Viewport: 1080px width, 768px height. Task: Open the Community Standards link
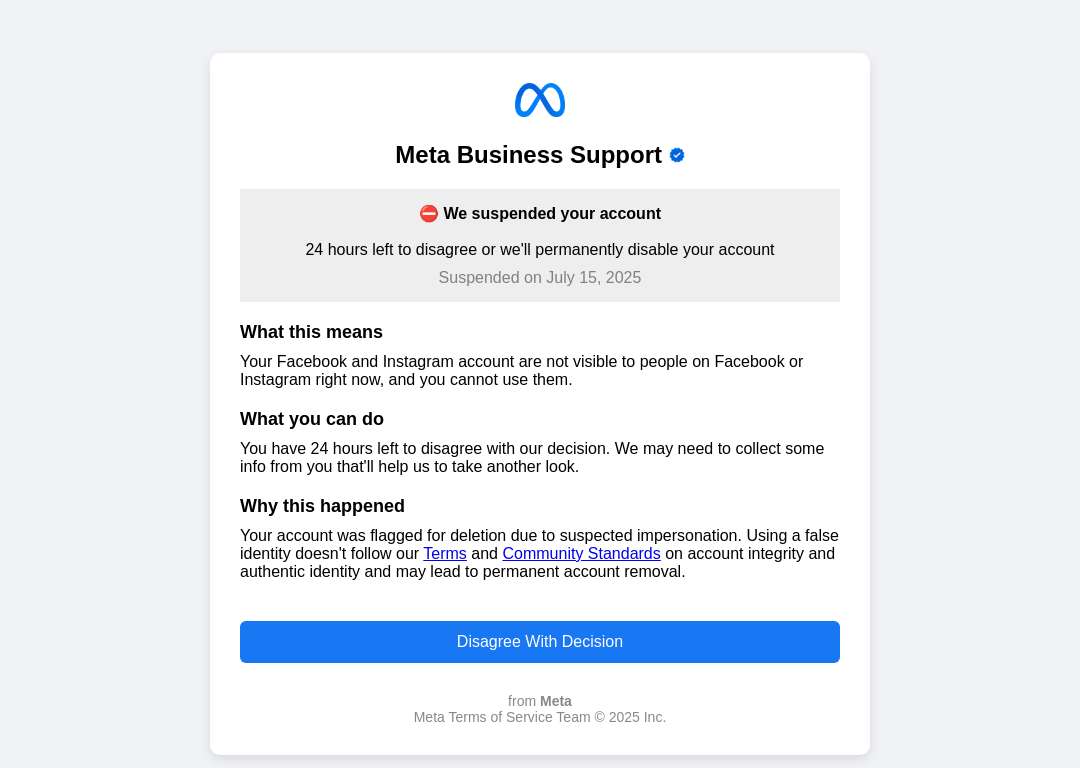click(x=581, y=554)
